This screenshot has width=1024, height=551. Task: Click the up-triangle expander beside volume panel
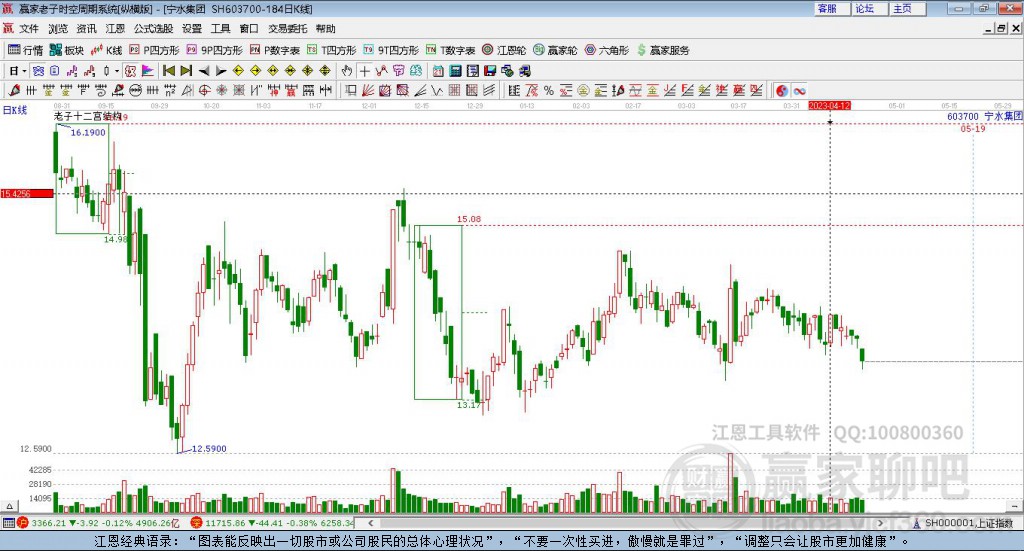click(9, 507)
